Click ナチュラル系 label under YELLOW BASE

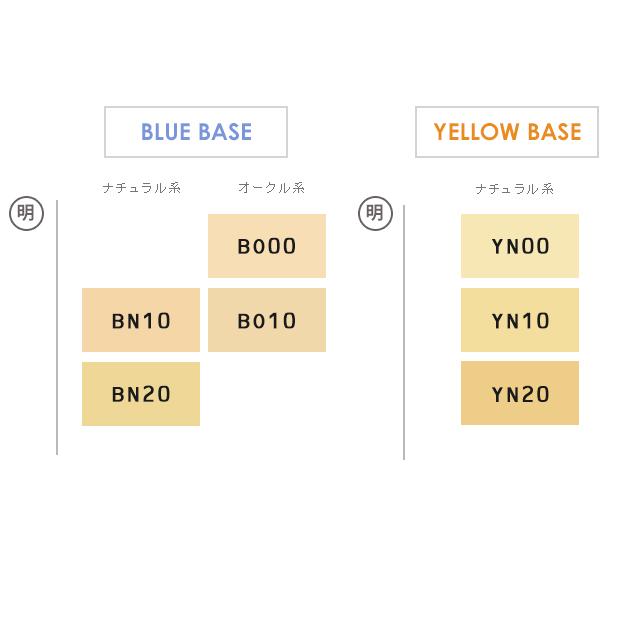coord(514,189)
